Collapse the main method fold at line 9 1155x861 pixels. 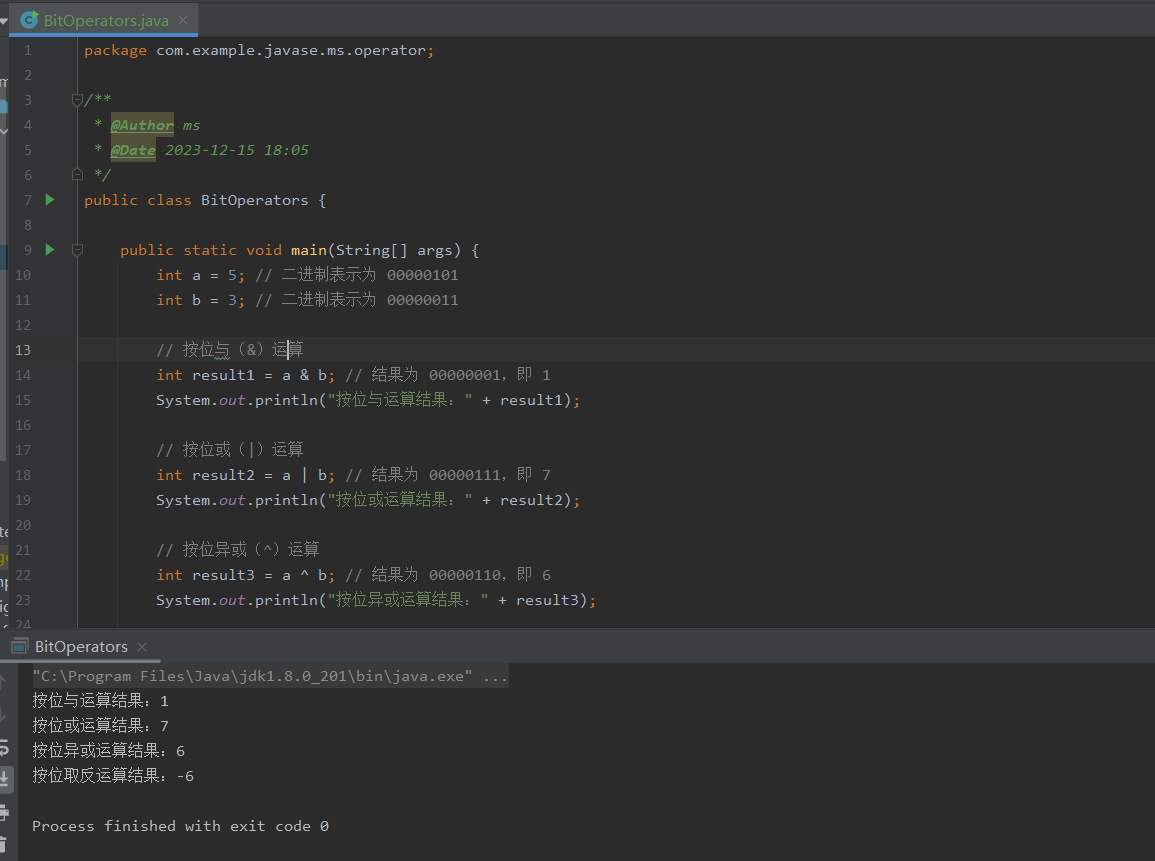[77, 250]
